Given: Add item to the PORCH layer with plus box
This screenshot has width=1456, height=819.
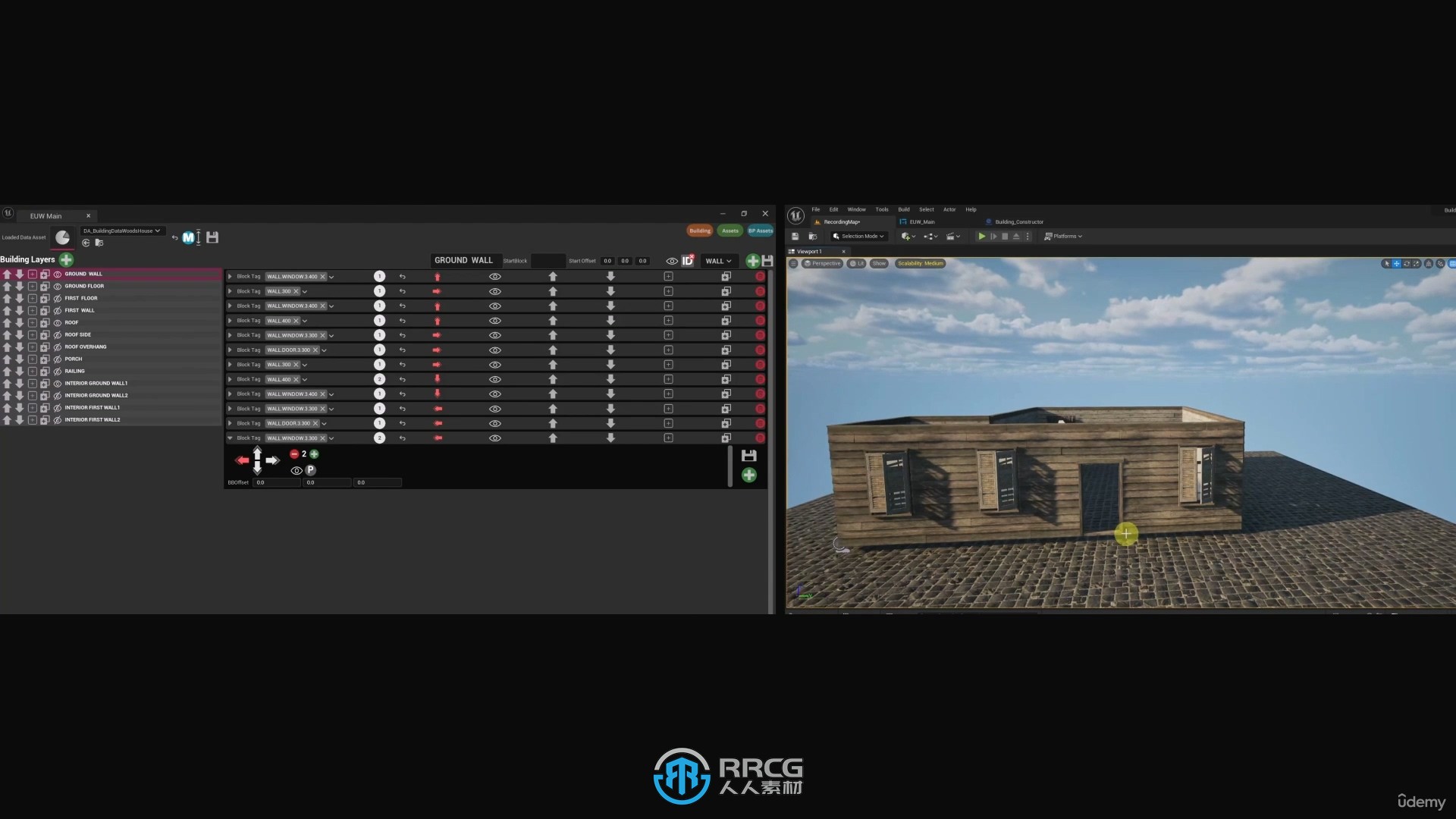Looking at the screenshot, I should click(33, 359).
